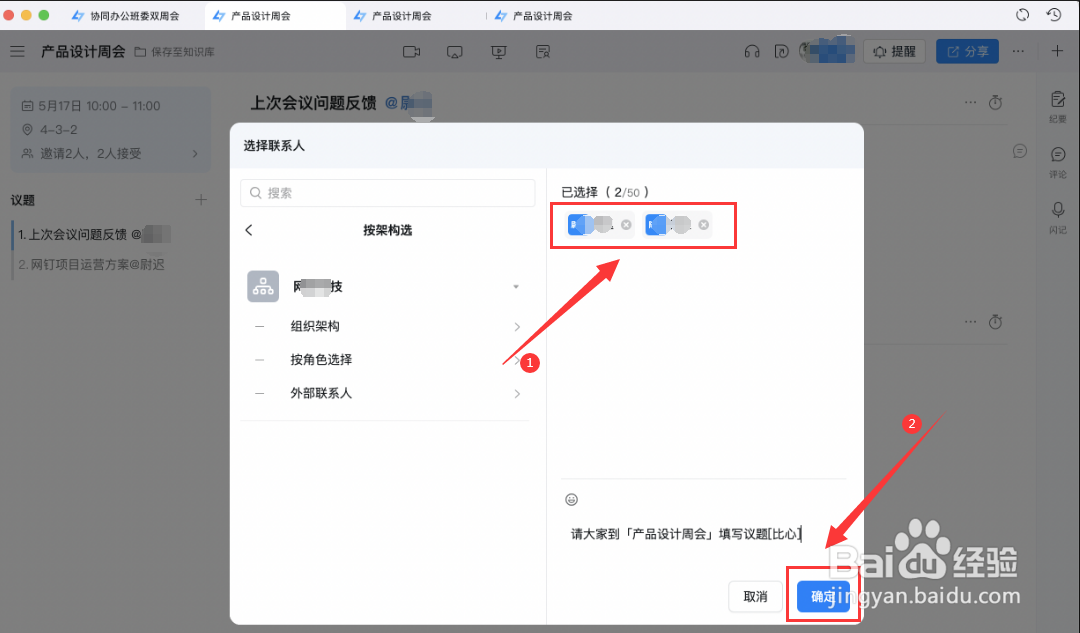Click the 已选择 (2/50) label
Viewport: 1080px width, 633px height.
point(605,192)
